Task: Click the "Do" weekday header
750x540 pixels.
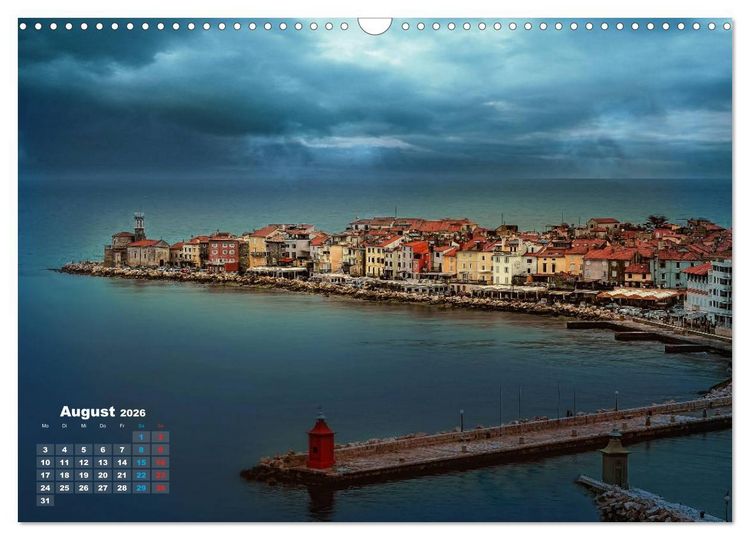Action: tap(103, 426)
